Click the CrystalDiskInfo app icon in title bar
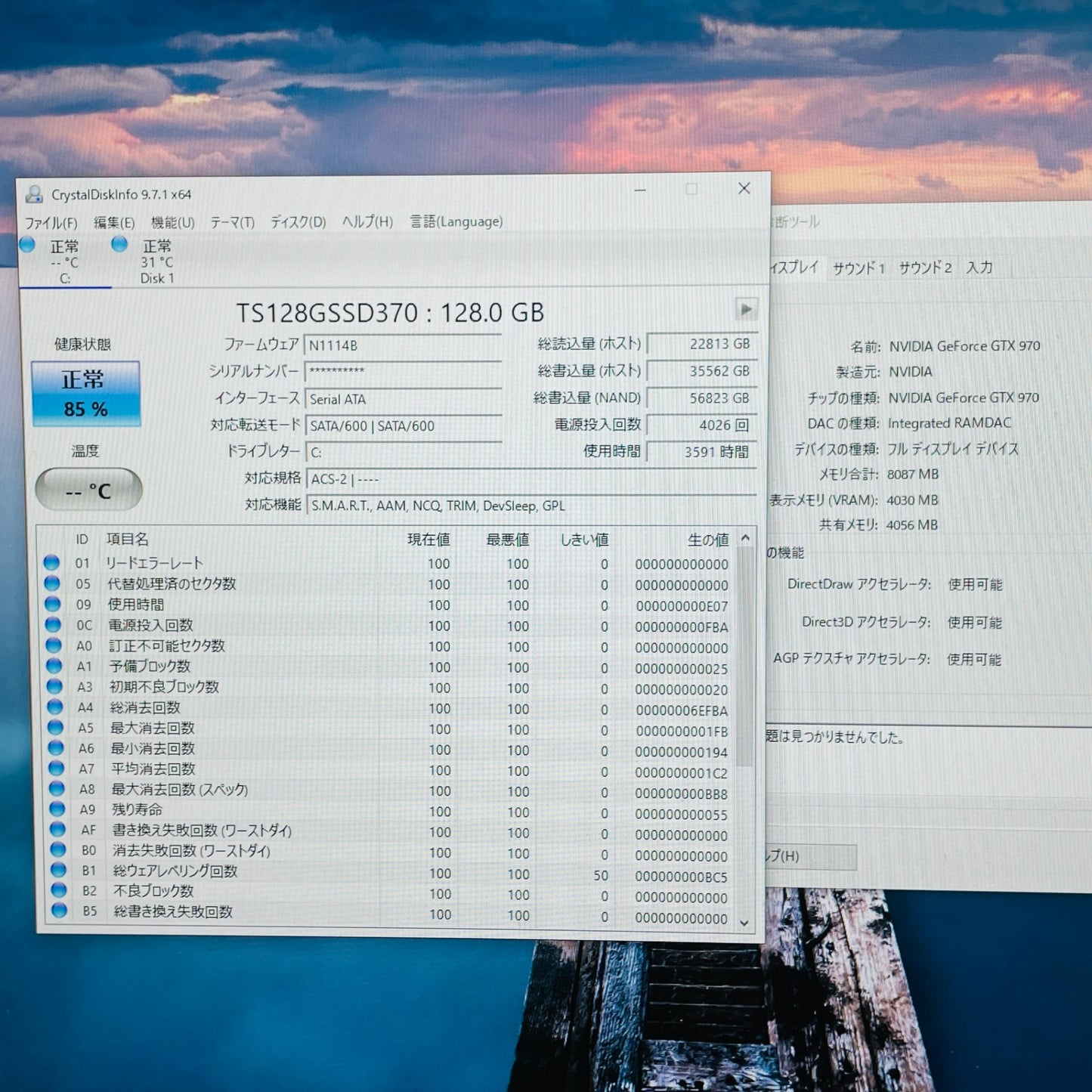Image resolution: width=1092 pixels, height=1092 pixels. click(34, 194)
